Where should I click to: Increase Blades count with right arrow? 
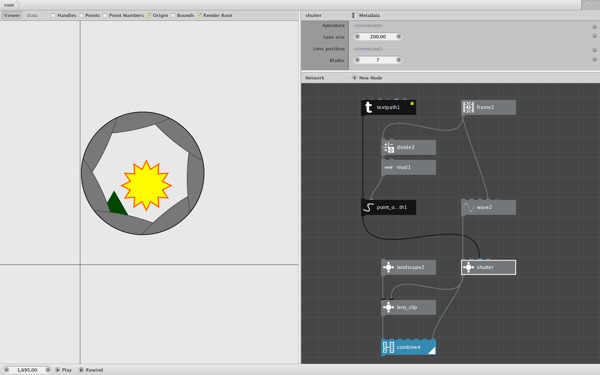tap(398, 60)
